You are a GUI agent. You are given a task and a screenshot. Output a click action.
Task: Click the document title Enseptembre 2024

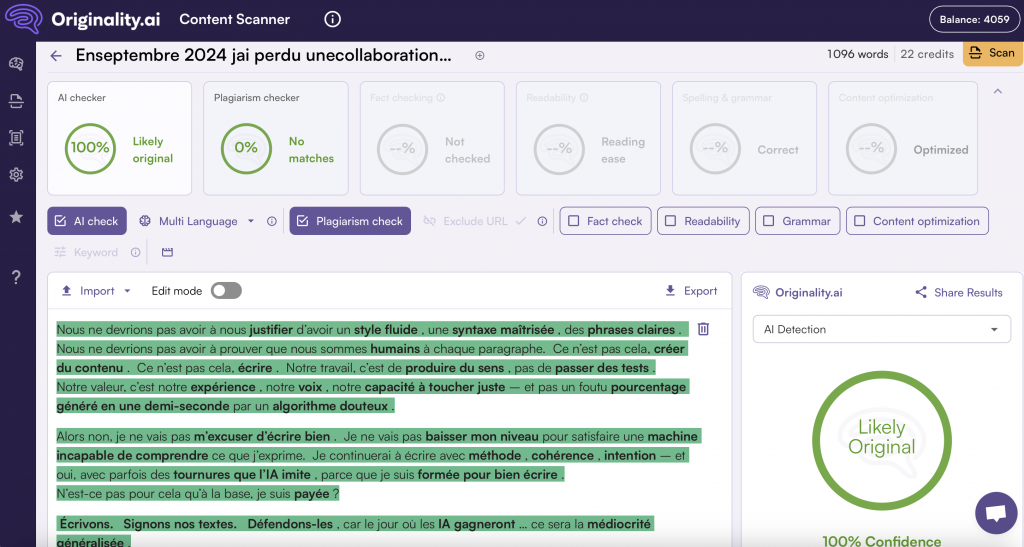click(x=264, y=55)
